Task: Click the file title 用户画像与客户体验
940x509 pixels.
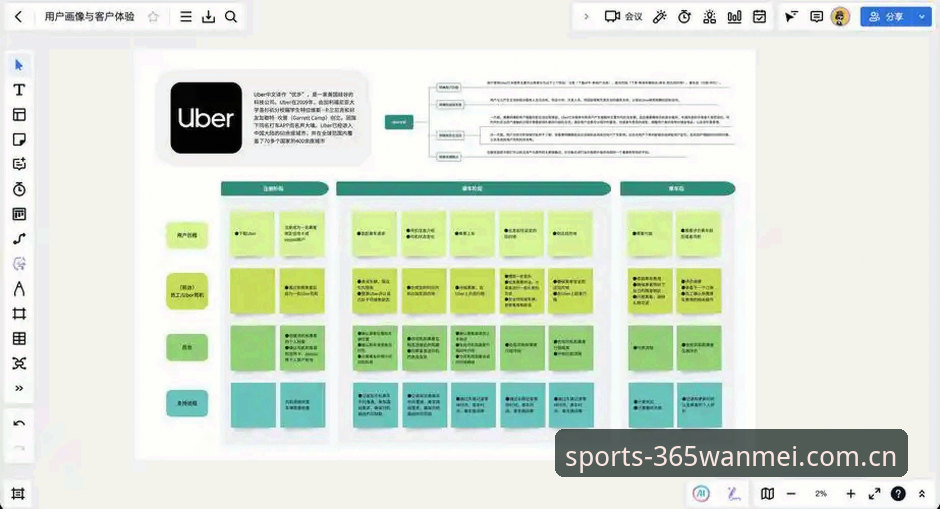Action: tap(90, 17)
